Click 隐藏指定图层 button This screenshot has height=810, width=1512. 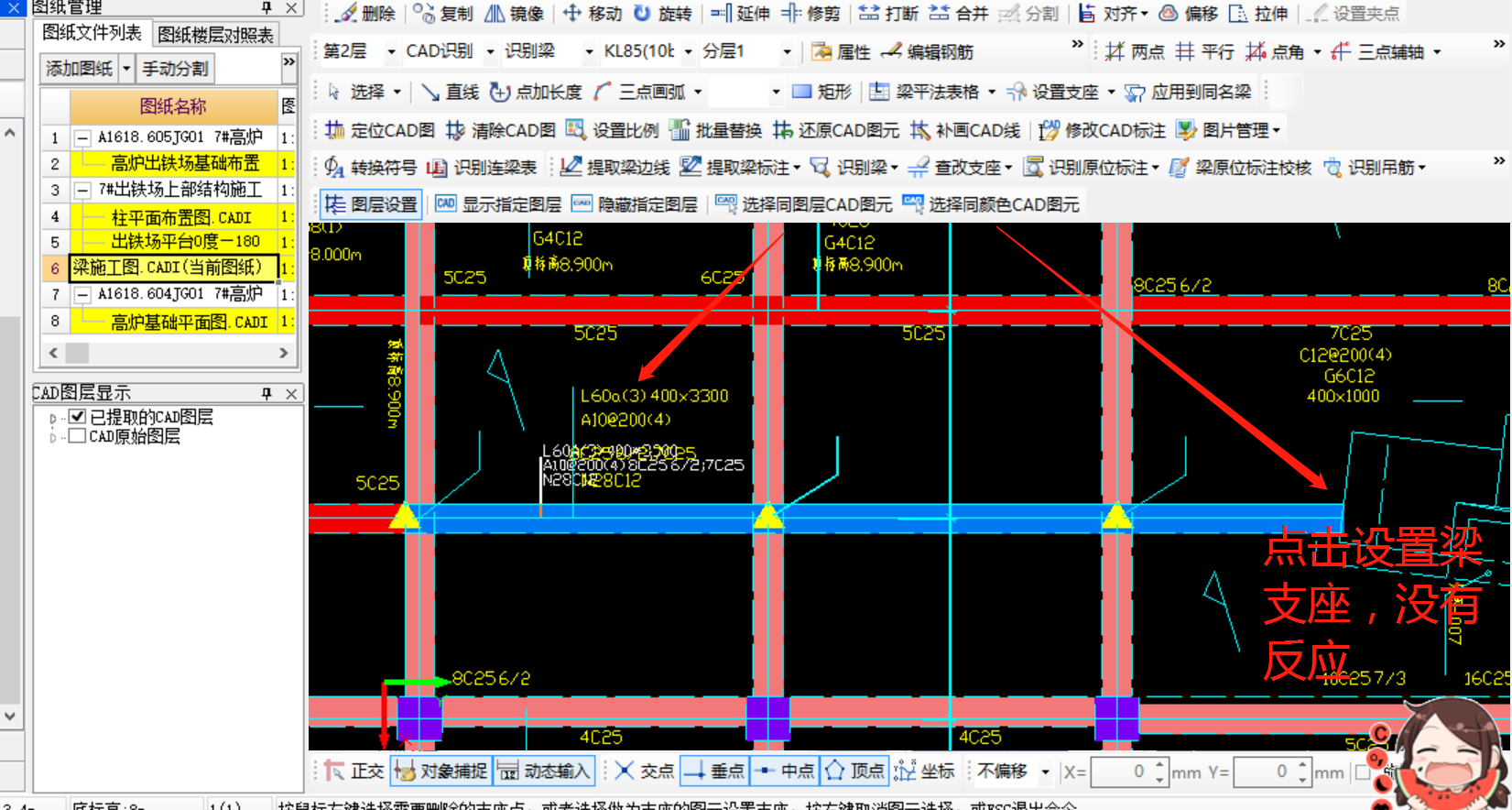click(x=634, y=204)
